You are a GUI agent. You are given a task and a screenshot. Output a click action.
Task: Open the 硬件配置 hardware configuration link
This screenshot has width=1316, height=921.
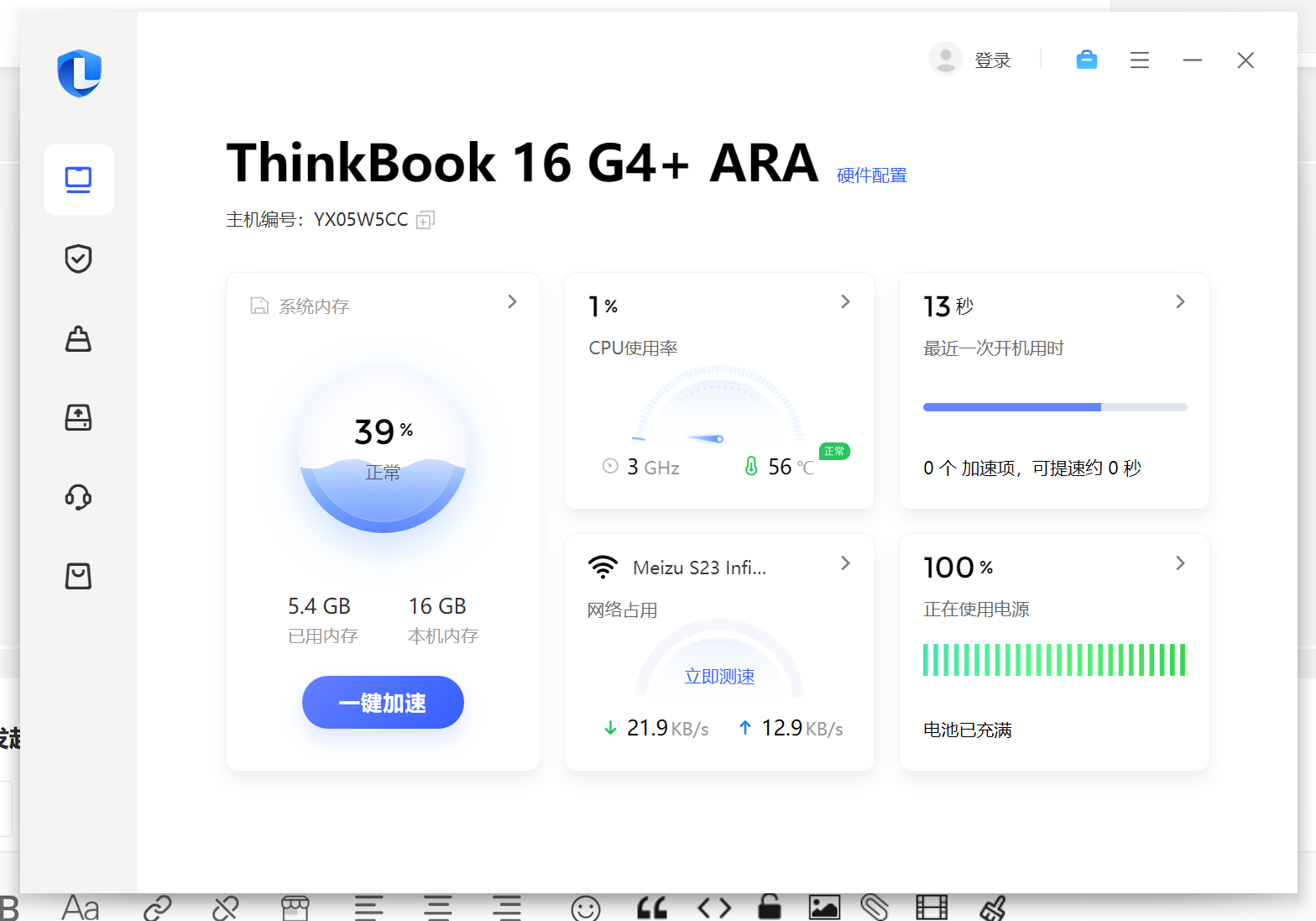(872, 175)
